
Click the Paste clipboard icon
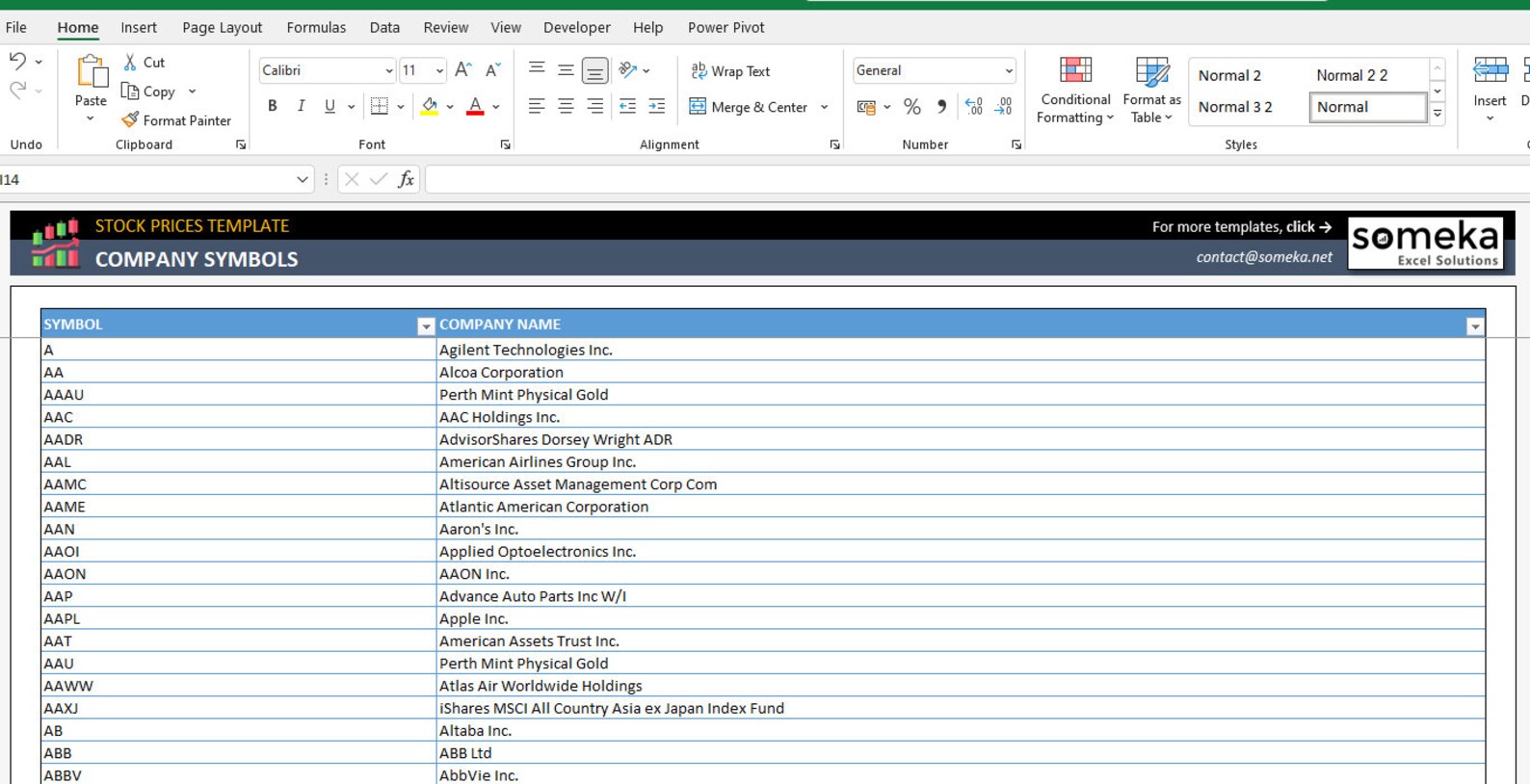91,72
